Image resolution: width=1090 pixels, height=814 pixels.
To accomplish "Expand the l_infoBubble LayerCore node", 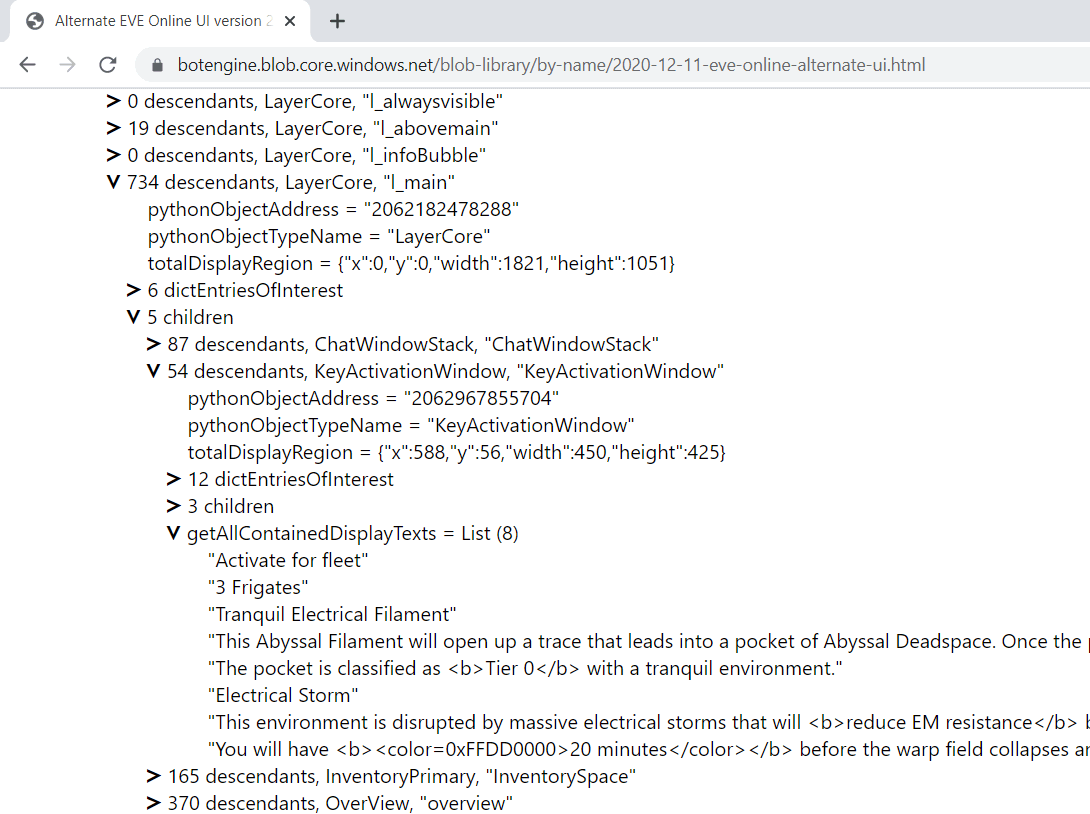I will (x=113, y=156).
